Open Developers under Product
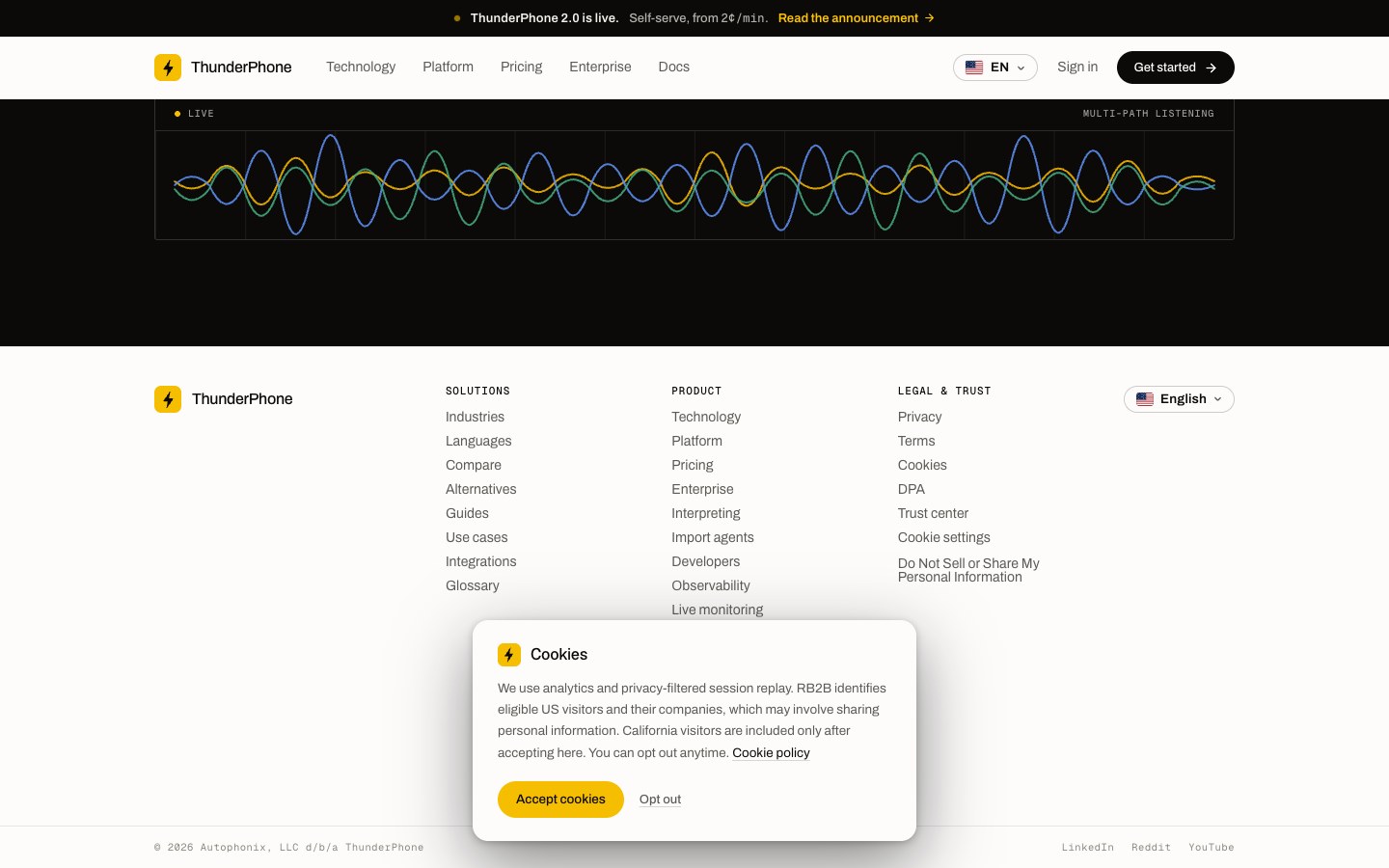 tap(706, 561)
